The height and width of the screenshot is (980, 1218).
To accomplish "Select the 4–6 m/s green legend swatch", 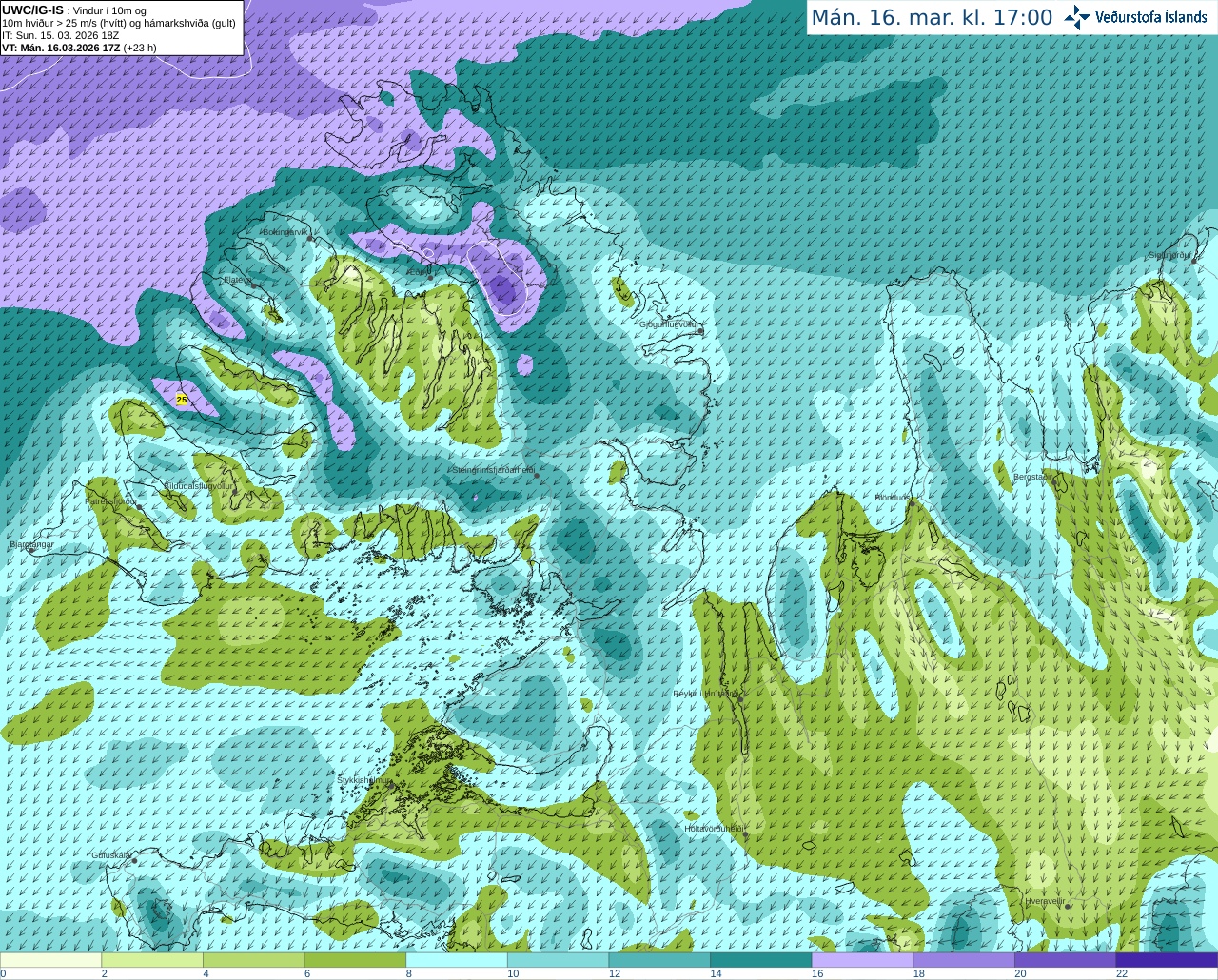I will (254, 960).
